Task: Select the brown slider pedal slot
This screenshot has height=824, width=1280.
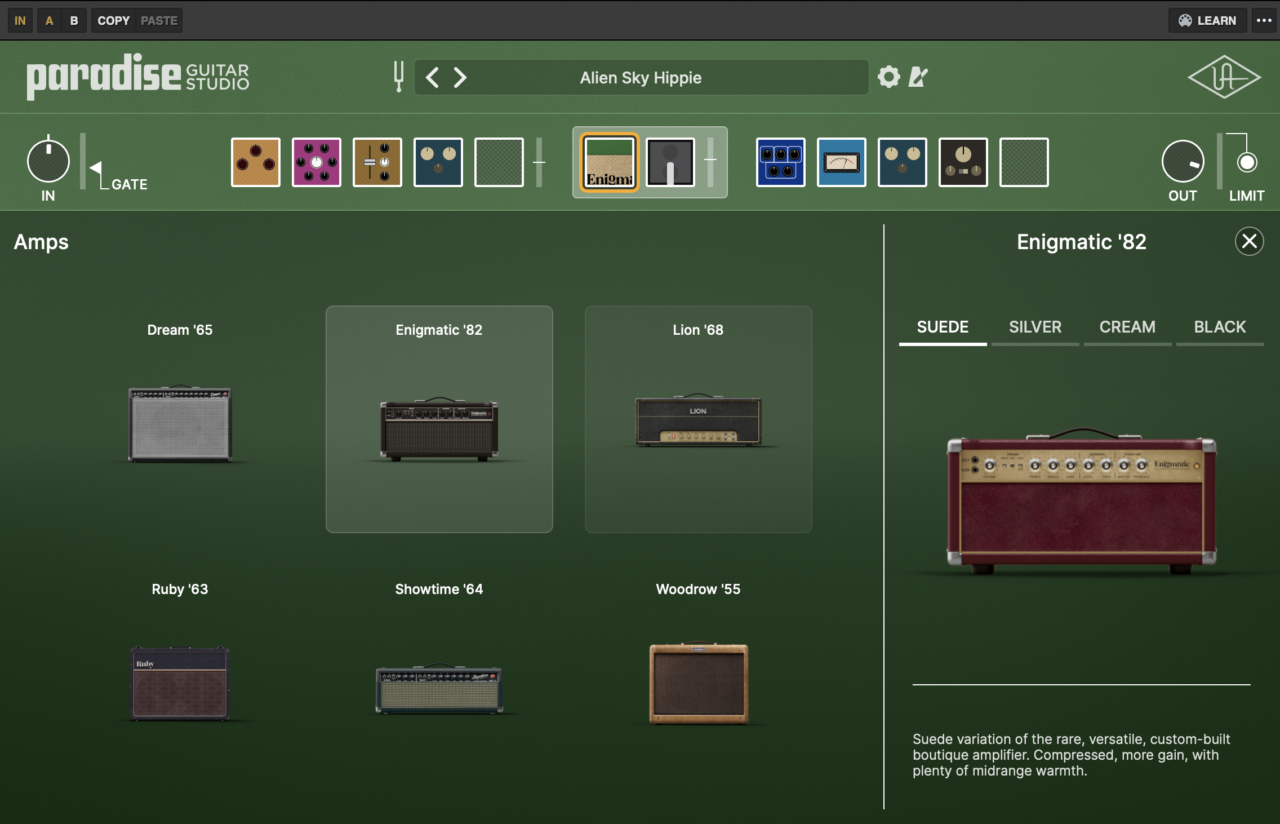Action: (x=377, y=162)
